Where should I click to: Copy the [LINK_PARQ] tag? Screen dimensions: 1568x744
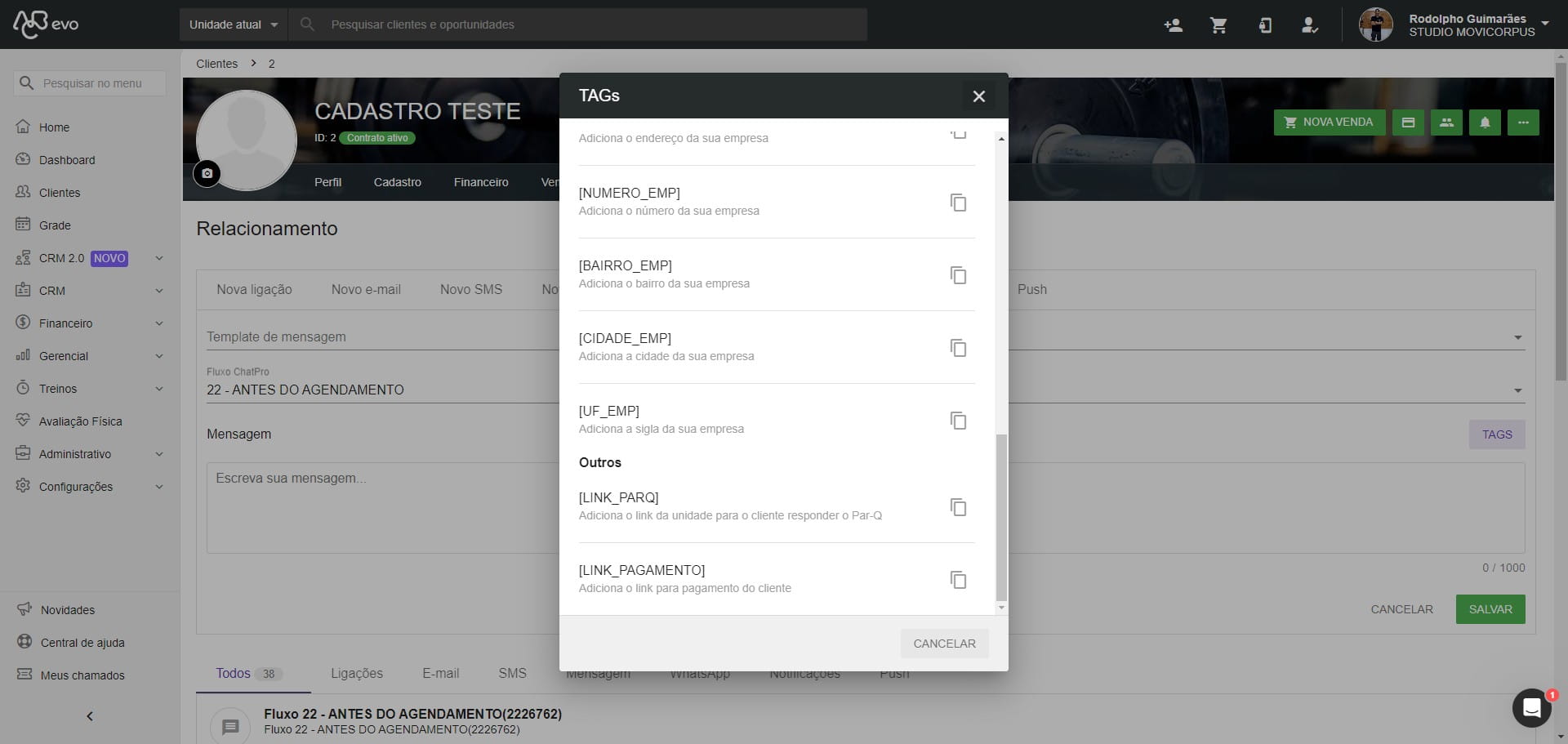coord(958,507)
